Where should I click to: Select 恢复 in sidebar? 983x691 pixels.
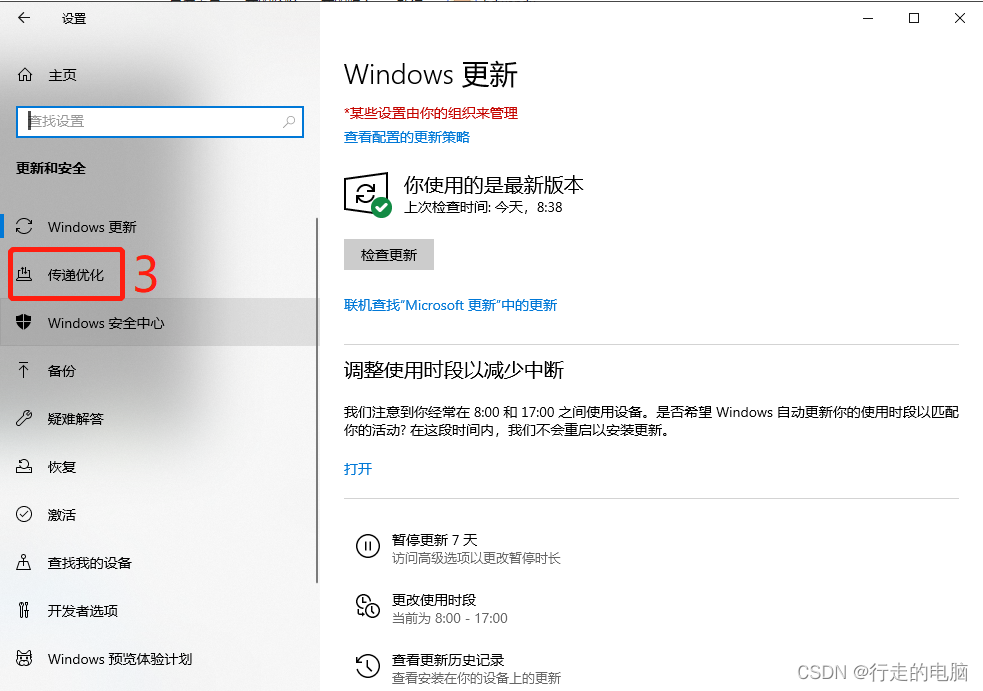click(159, 467)
